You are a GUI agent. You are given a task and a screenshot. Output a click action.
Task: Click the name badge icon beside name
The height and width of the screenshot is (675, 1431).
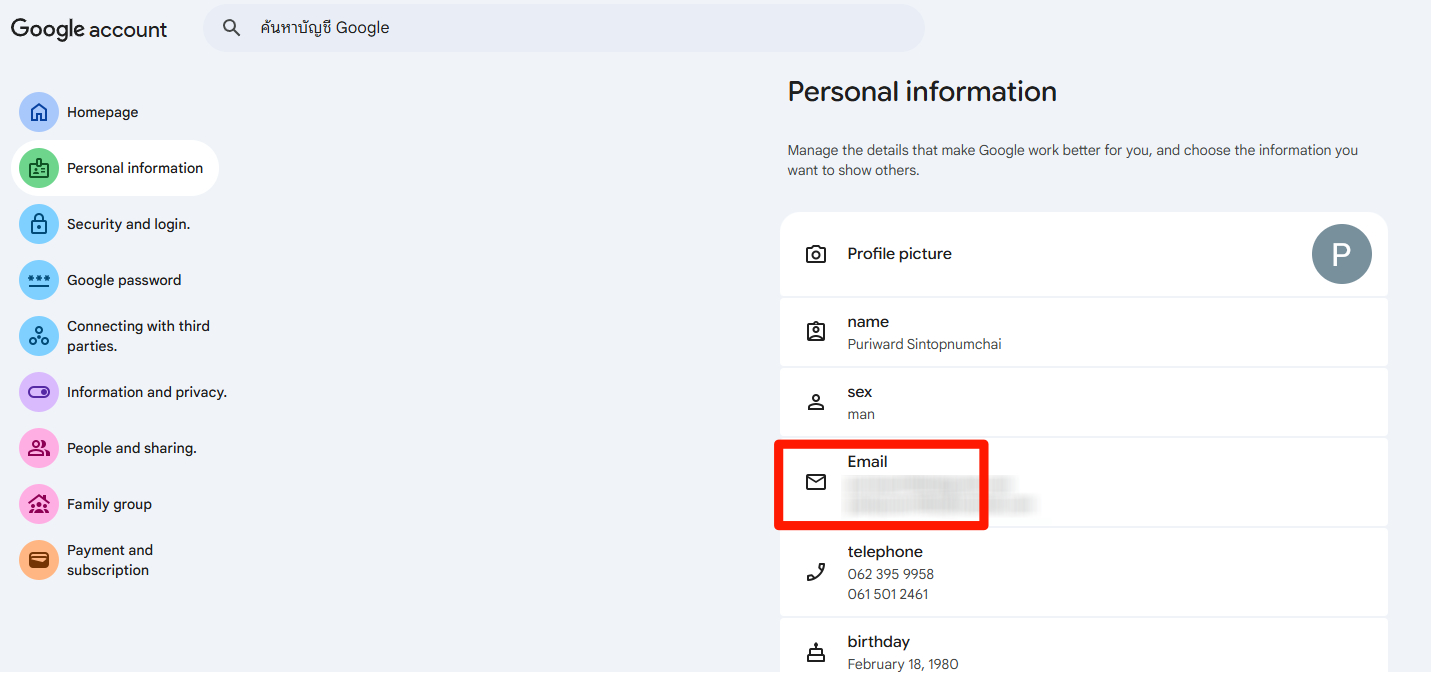click(816, 331)
